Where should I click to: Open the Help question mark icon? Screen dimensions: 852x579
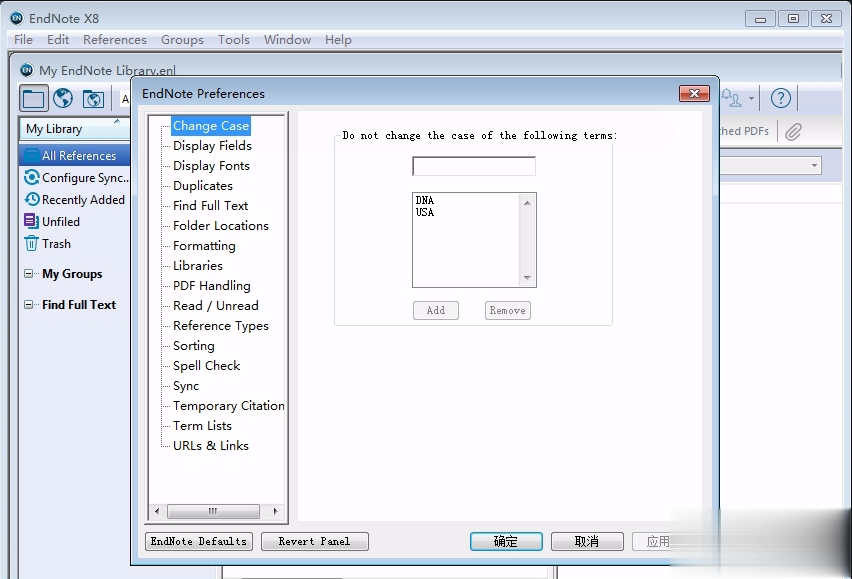tap(781, 98)
